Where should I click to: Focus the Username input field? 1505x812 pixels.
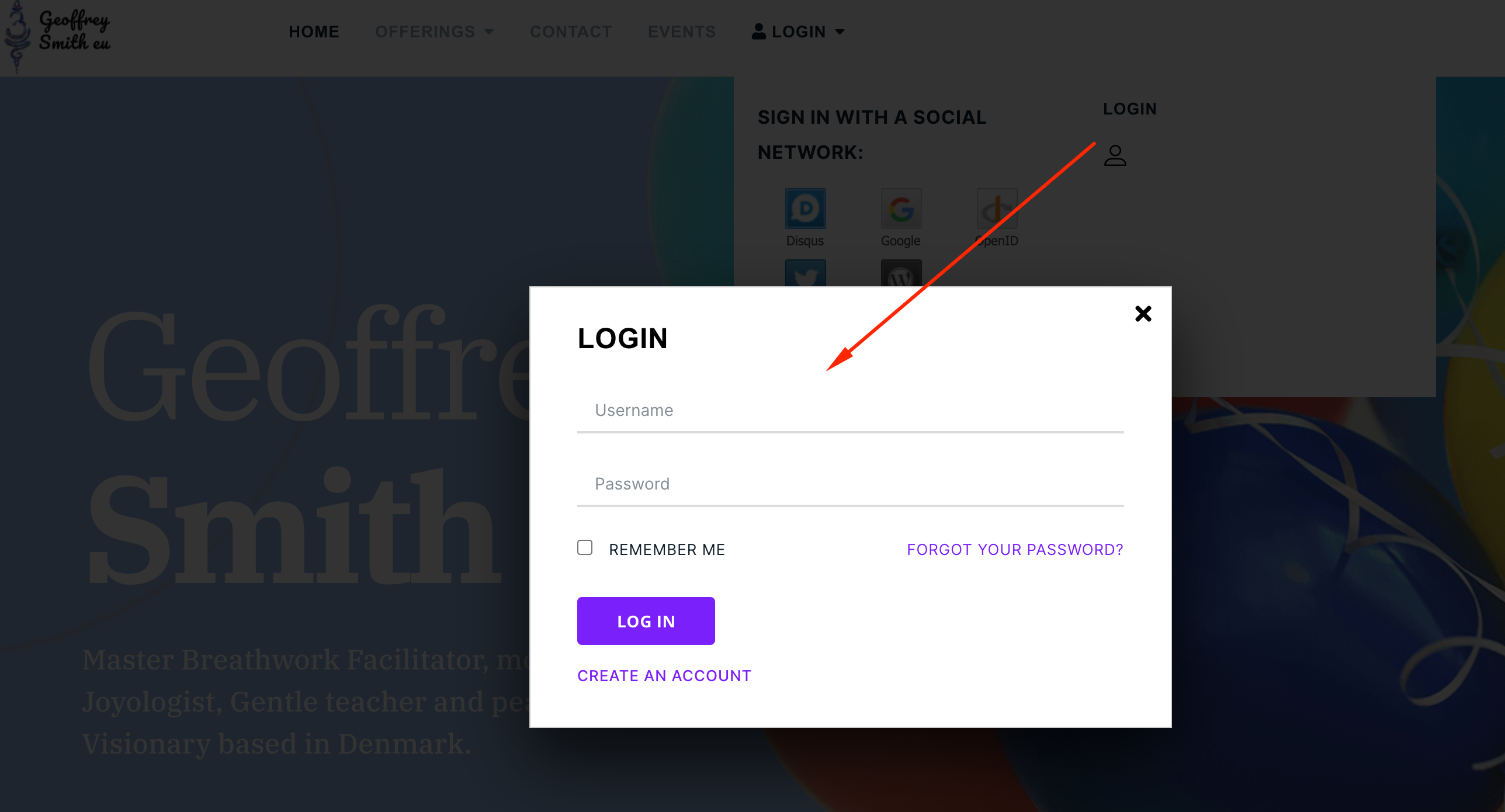click(x=850, y=411)
